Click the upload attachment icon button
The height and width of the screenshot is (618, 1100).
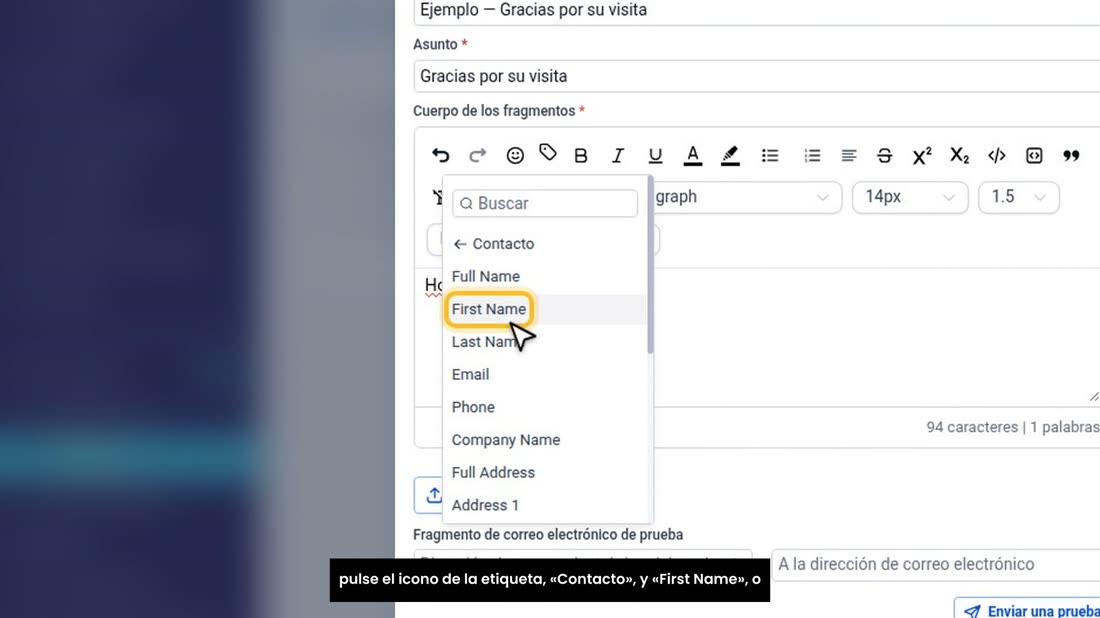click(x=431, y=495)
